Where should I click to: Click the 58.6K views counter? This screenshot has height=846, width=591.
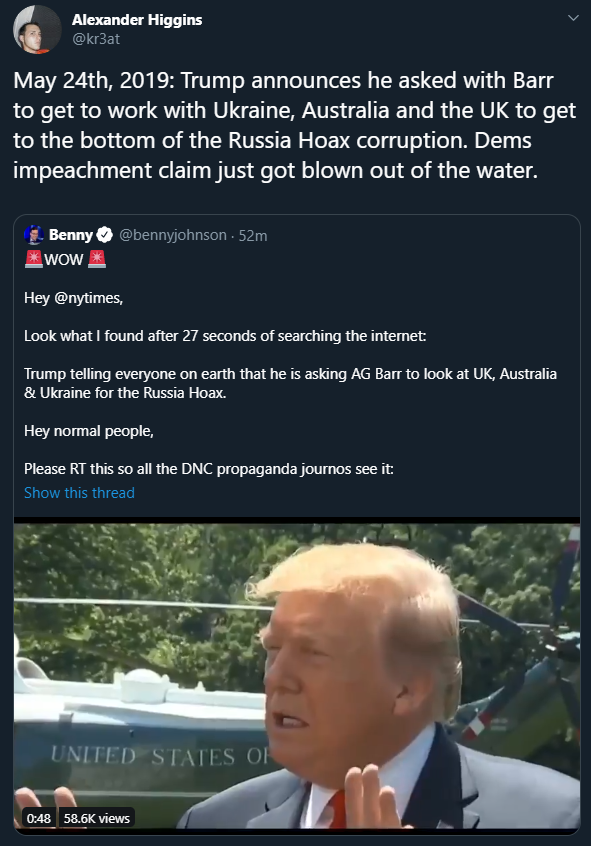pos(97,818)
